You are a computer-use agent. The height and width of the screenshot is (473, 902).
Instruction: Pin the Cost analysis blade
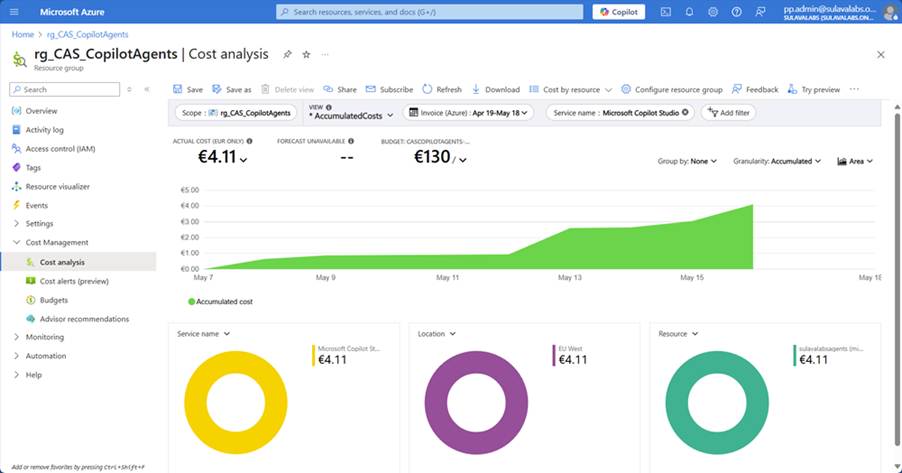(288, 53)
